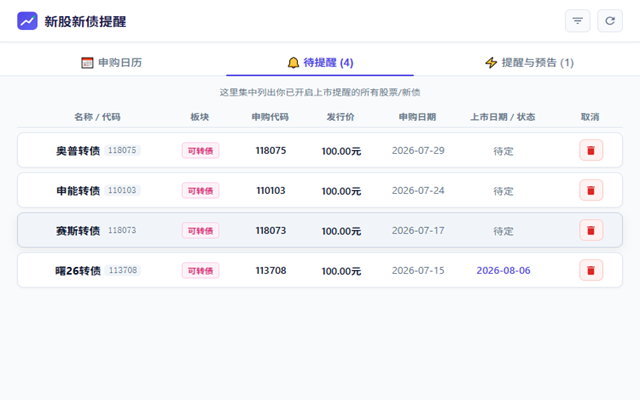This screenshot has height=400, width=640.
Task: Click the bold 118075 subscription code
Action: tap(271, 151)
